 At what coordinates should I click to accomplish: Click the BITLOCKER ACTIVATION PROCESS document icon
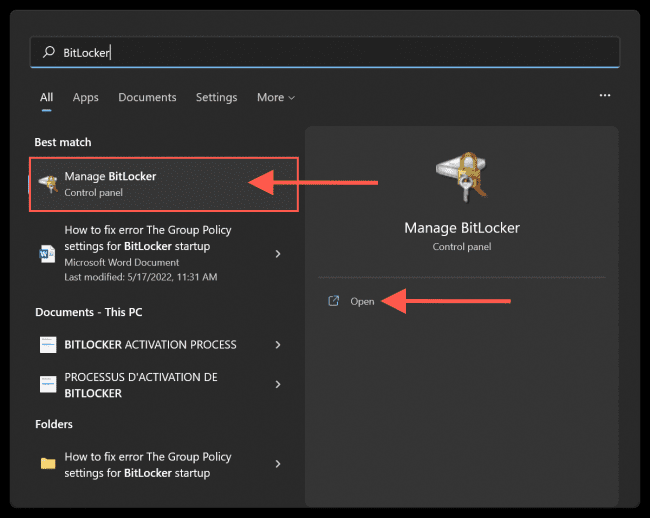48,345
